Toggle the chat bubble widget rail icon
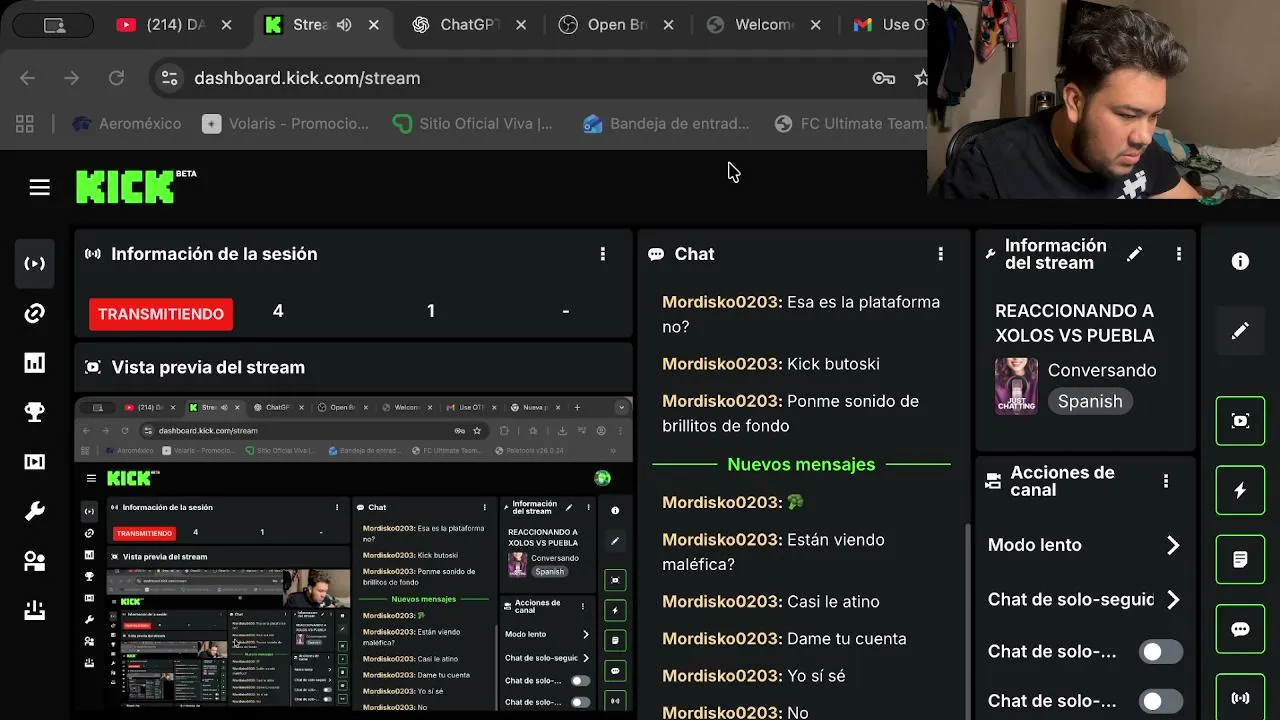1280x720 pixels. (1240, 629)
